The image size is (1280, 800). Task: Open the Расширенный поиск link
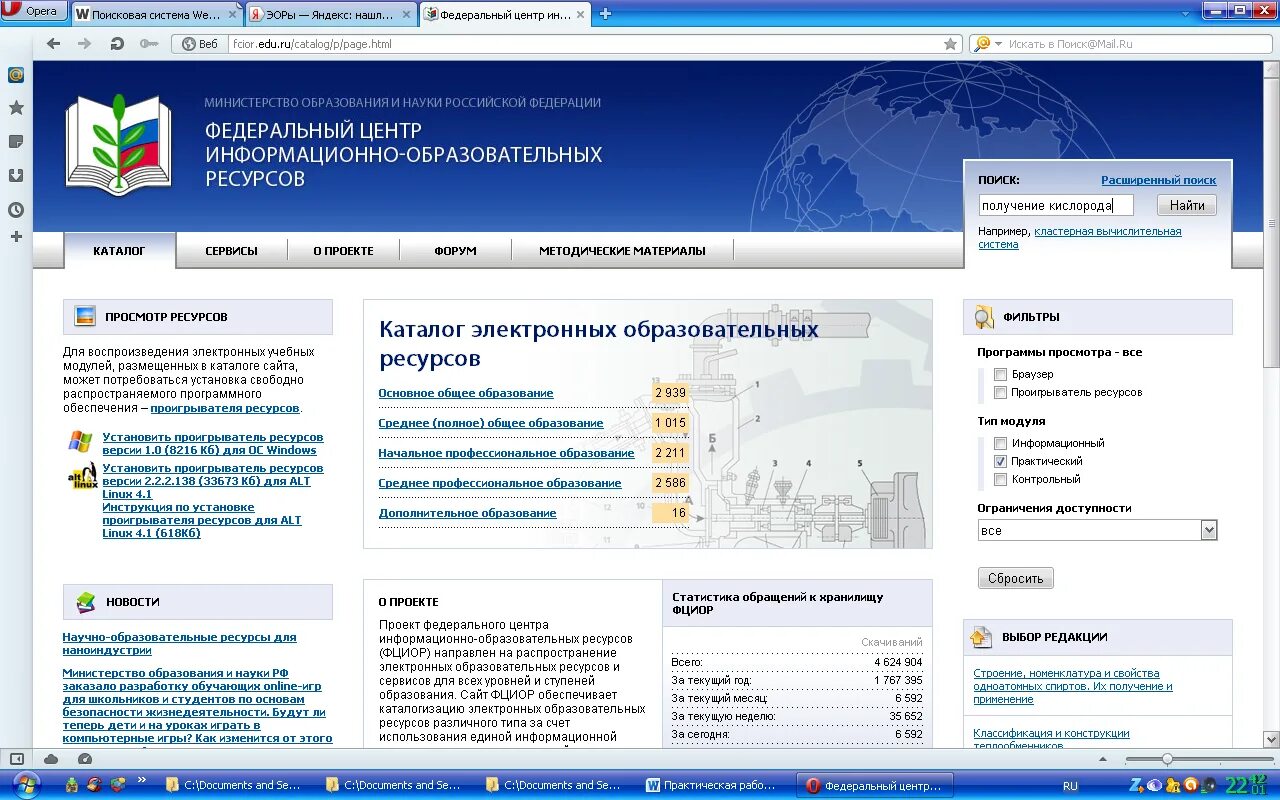point(1159,180)
